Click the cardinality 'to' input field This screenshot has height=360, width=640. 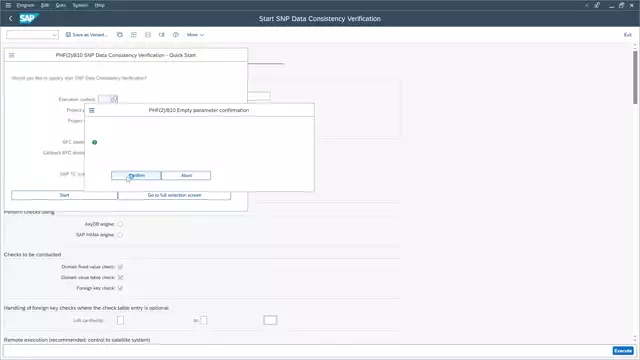(204, 320)
